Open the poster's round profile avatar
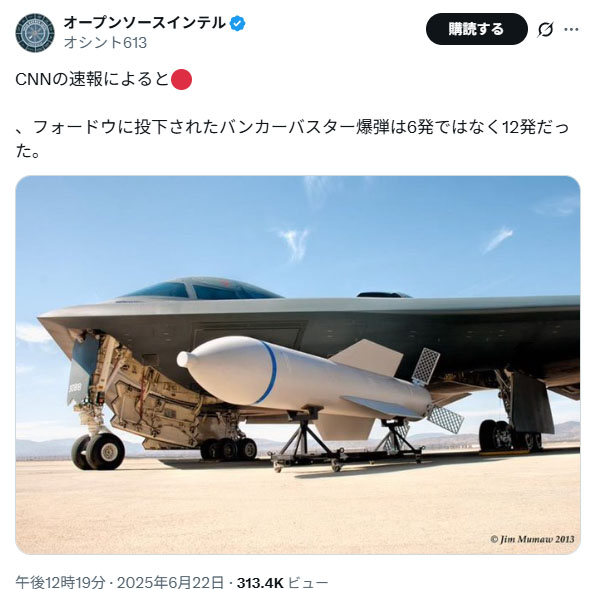590x589 pixels. click(35, 33)
